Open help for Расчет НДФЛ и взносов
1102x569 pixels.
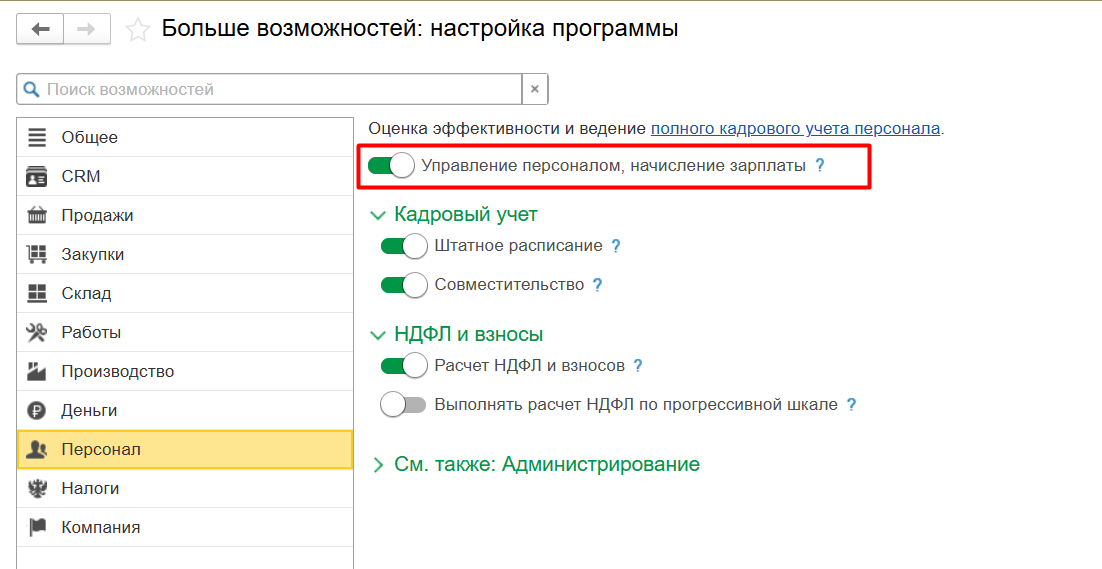pos(637,366)
